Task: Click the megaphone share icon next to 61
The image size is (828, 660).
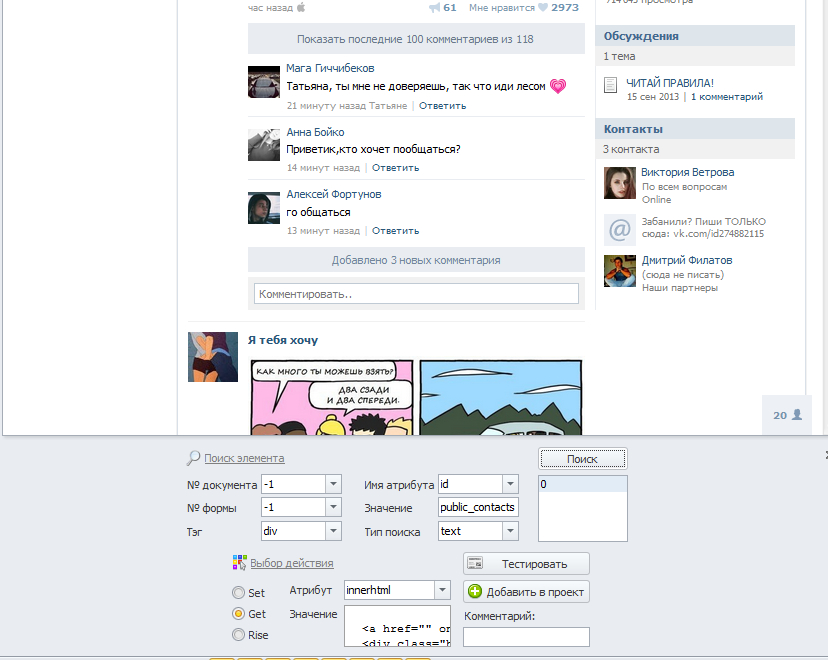Action: 435,7
